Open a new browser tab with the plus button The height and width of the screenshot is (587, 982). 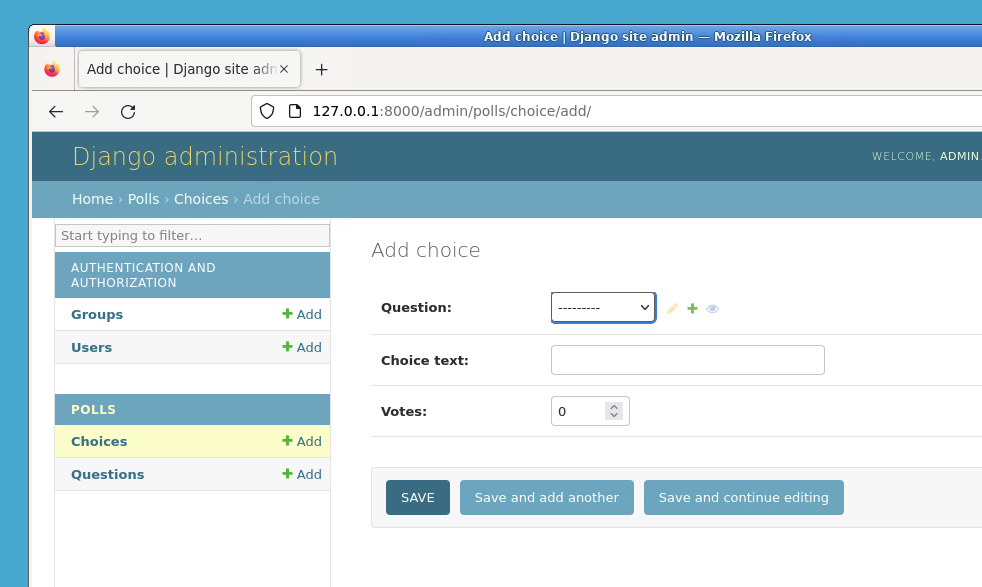pyautogui.click(x=322, y=69)
